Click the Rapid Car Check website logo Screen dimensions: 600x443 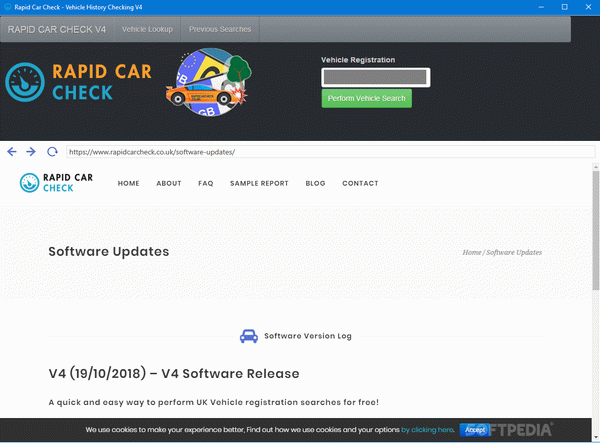[x=57, y=183]
